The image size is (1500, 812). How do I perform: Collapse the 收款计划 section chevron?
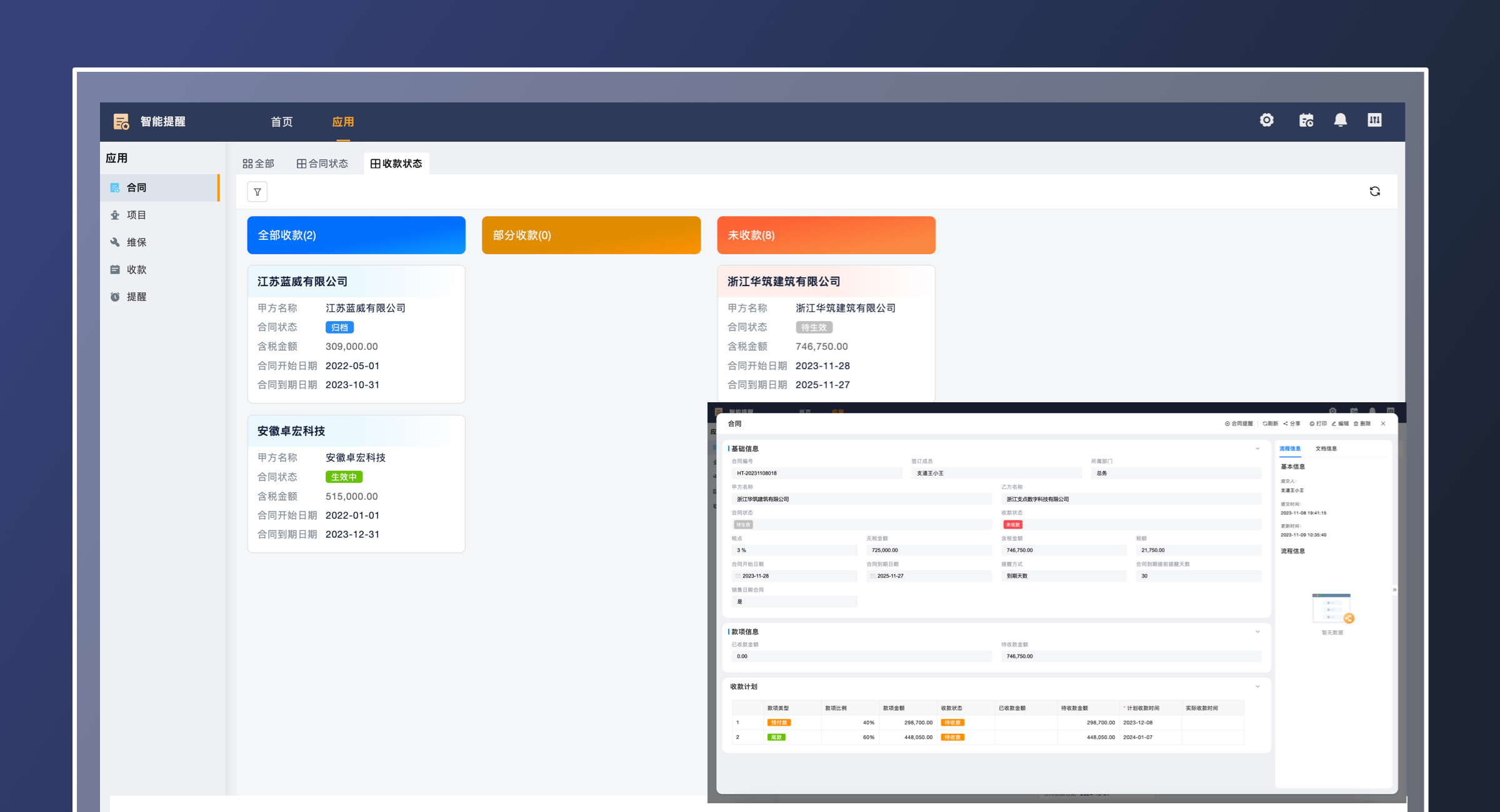tap(1257, 686)
